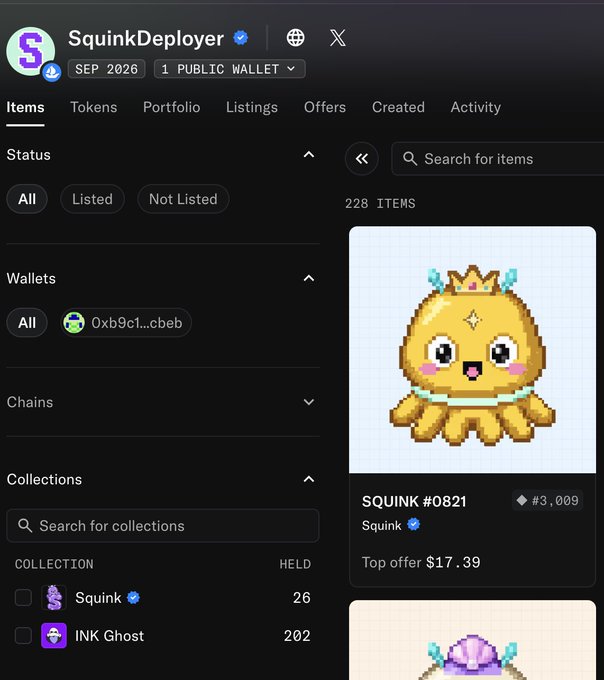Click the blue verified badge next to SquinkDeployer

click(x=241, y=38)
